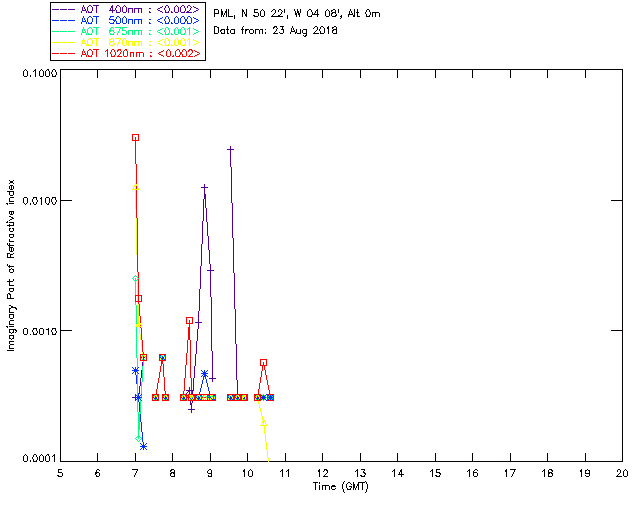
Task: Click the 'Imaginary Part of Refractive index' y-axis label
Action: (x=11, y=265)
